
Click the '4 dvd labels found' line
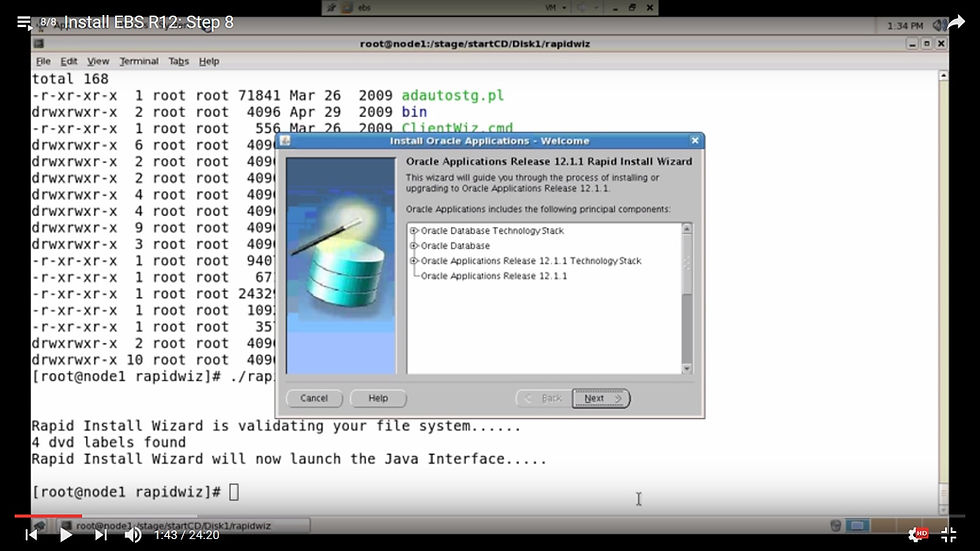[x=109, y=442]
